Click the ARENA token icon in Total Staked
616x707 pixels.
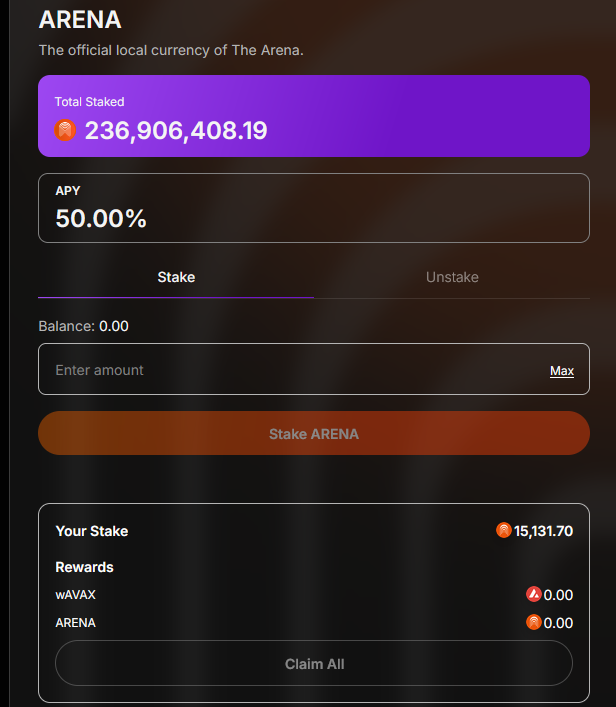click(x=65, y=130)
